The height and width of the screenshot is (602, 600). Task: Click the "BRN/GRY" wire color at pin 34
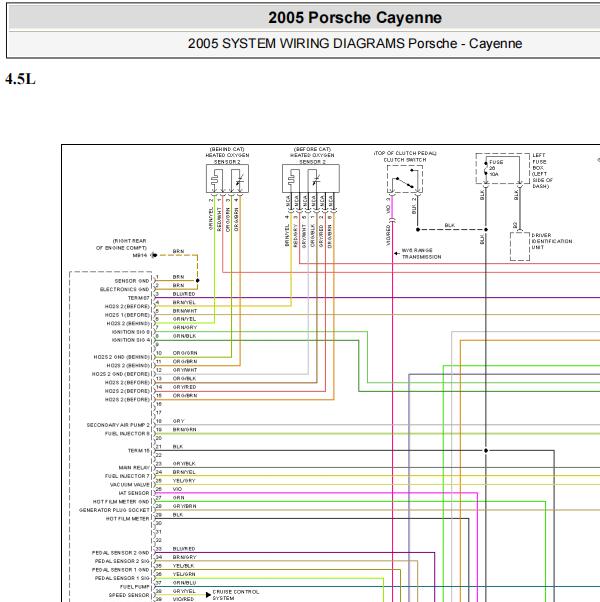pyautogui.click(x=184, y=557)
